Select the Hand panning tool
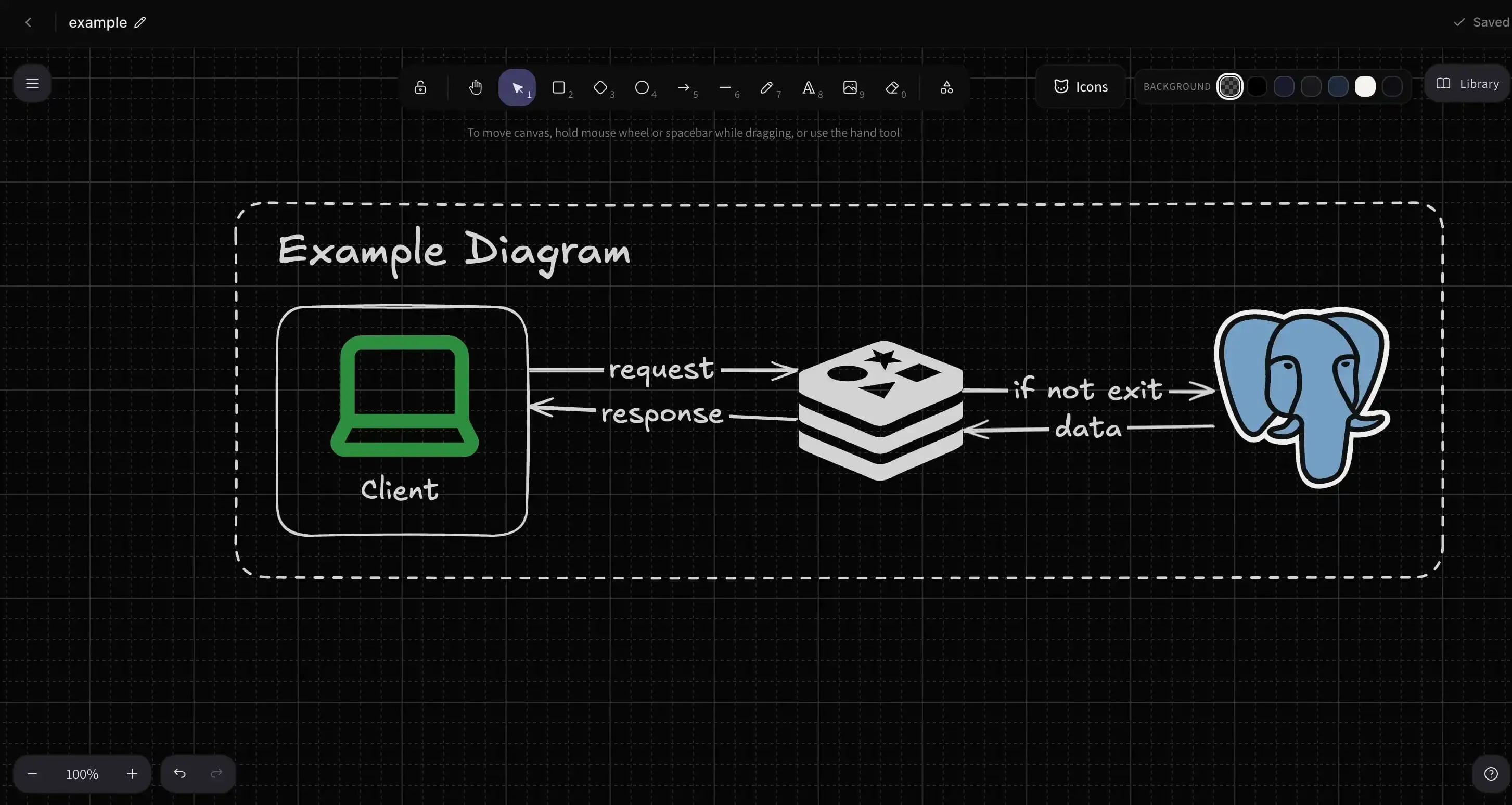Viewport: 1512px width, 805px height. (x=476, y=87)
